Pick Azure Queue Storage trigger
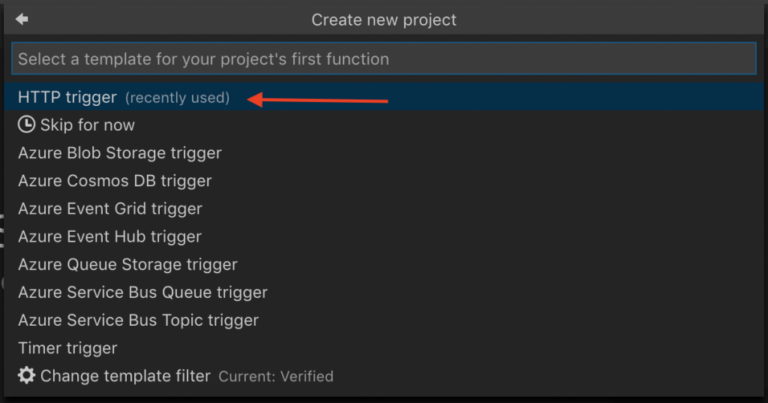 [x=127, y=265]
